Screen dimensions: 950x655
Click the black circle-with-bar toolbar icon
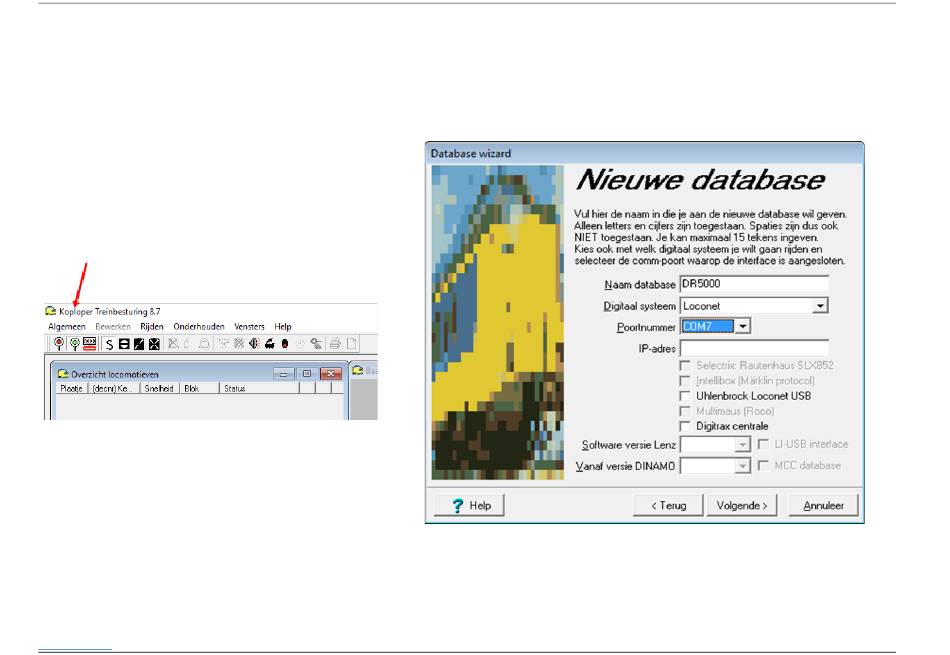(124, 344)
